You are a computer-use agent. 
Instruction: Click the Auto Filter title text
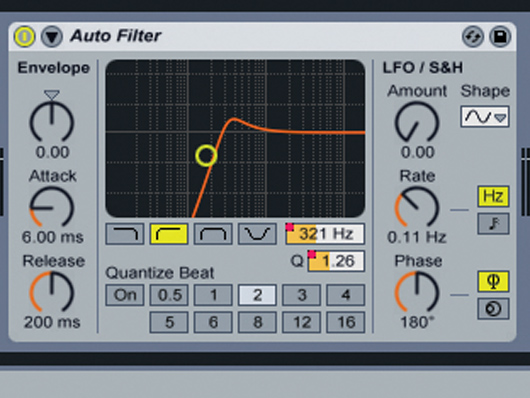click(116, 36)
